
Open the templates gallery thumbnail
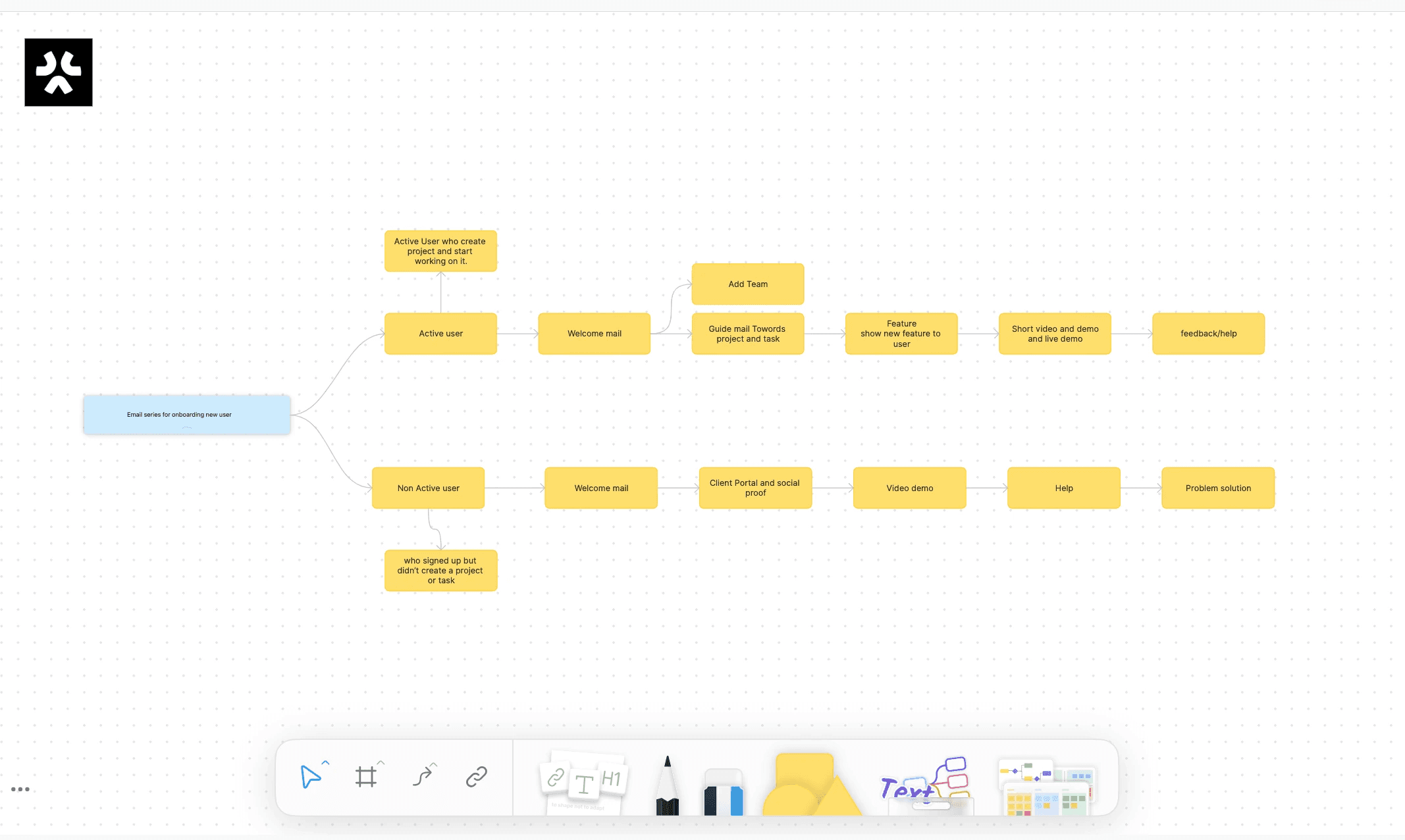[x=1047, y=788]
